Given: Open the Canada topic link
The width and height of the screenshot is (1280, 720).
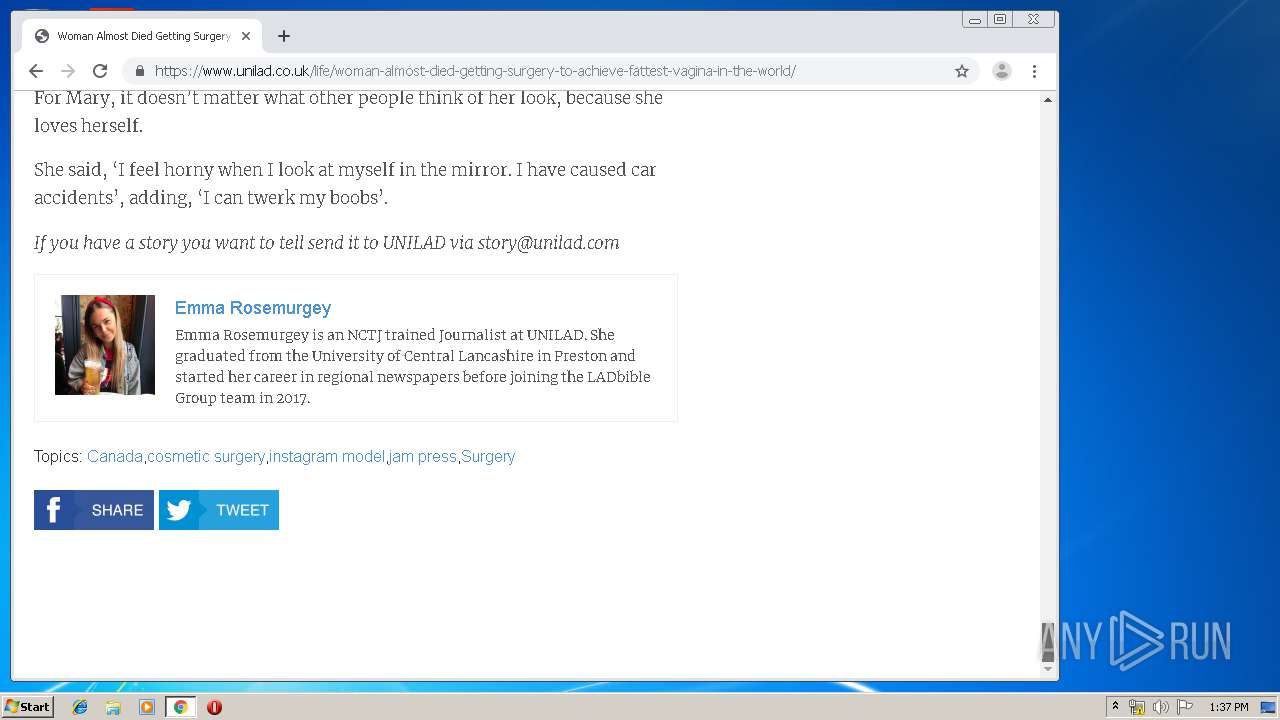Looking at the screenshot, I should [115, 456].
